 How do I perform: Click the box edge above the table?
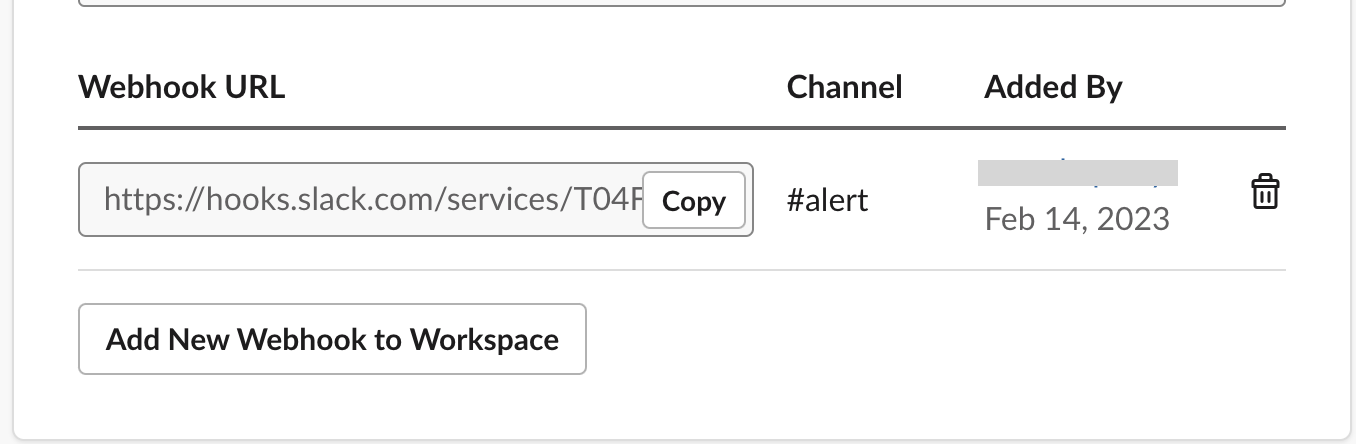pyautogui.click(x=682, y=5)
